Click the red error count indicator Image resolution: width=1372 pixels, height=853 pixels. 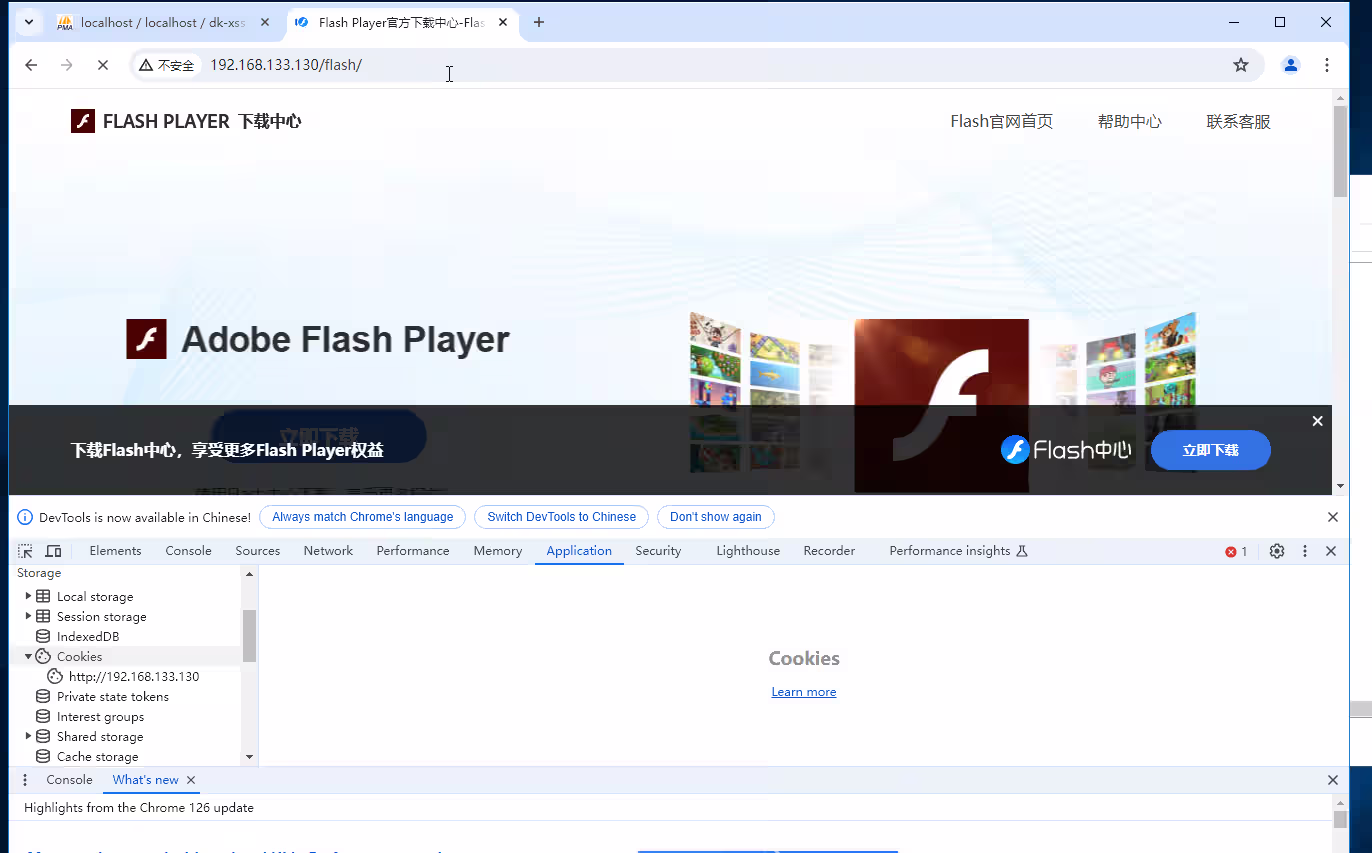tap(1237, 551)
